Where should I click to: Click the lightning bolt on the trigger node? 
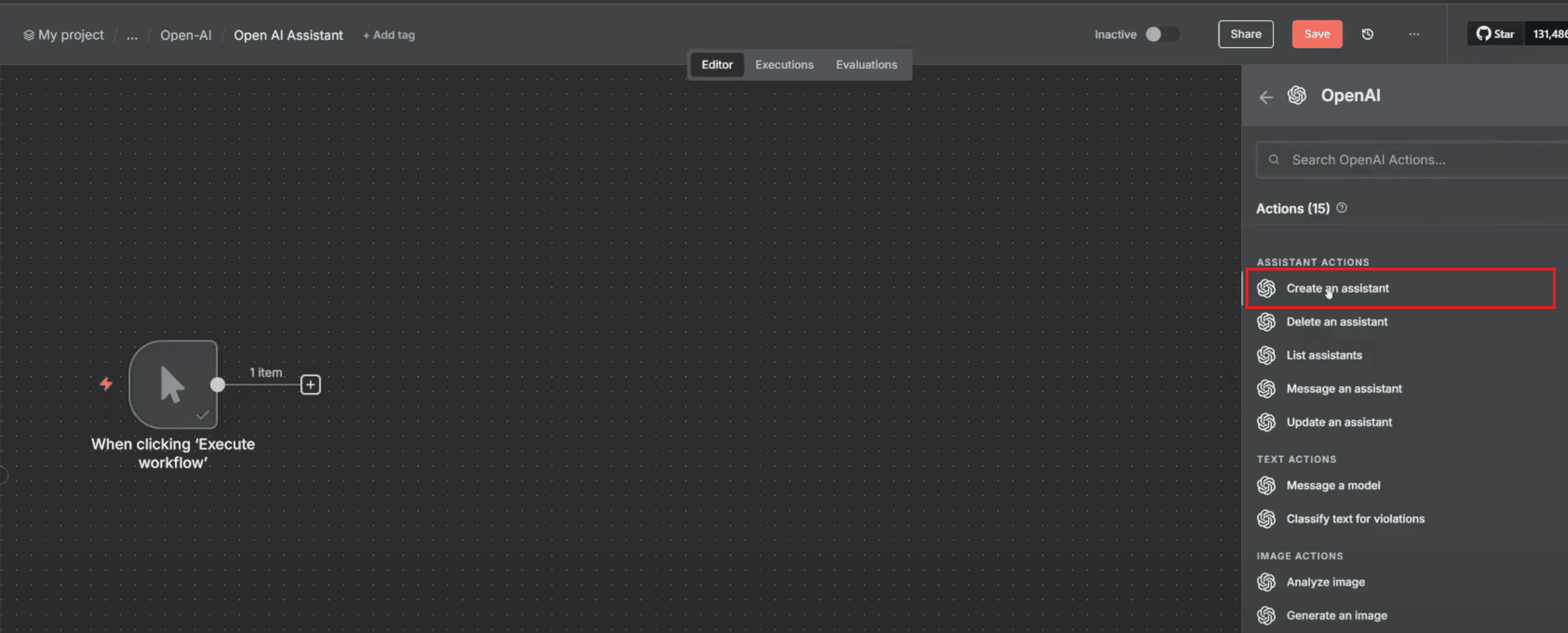(107, 384)
